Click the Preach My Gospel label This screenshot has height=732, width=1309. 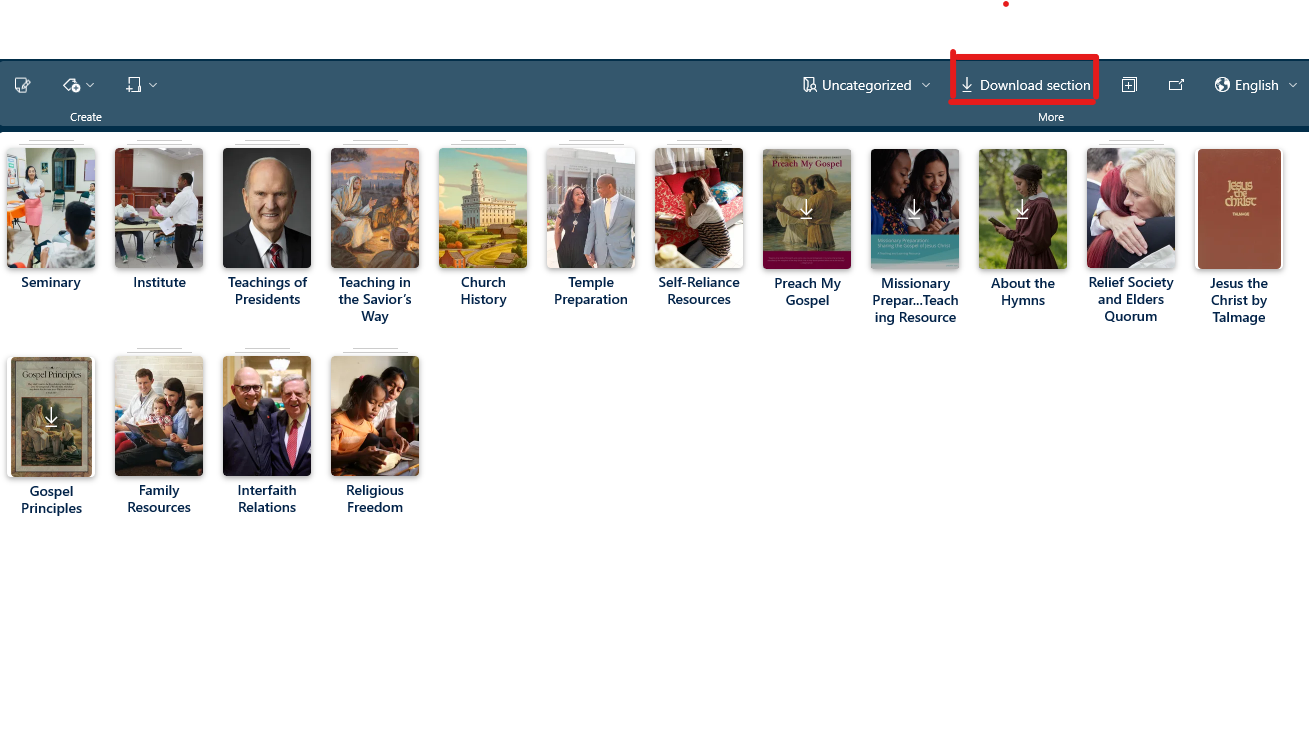[807, 292]
